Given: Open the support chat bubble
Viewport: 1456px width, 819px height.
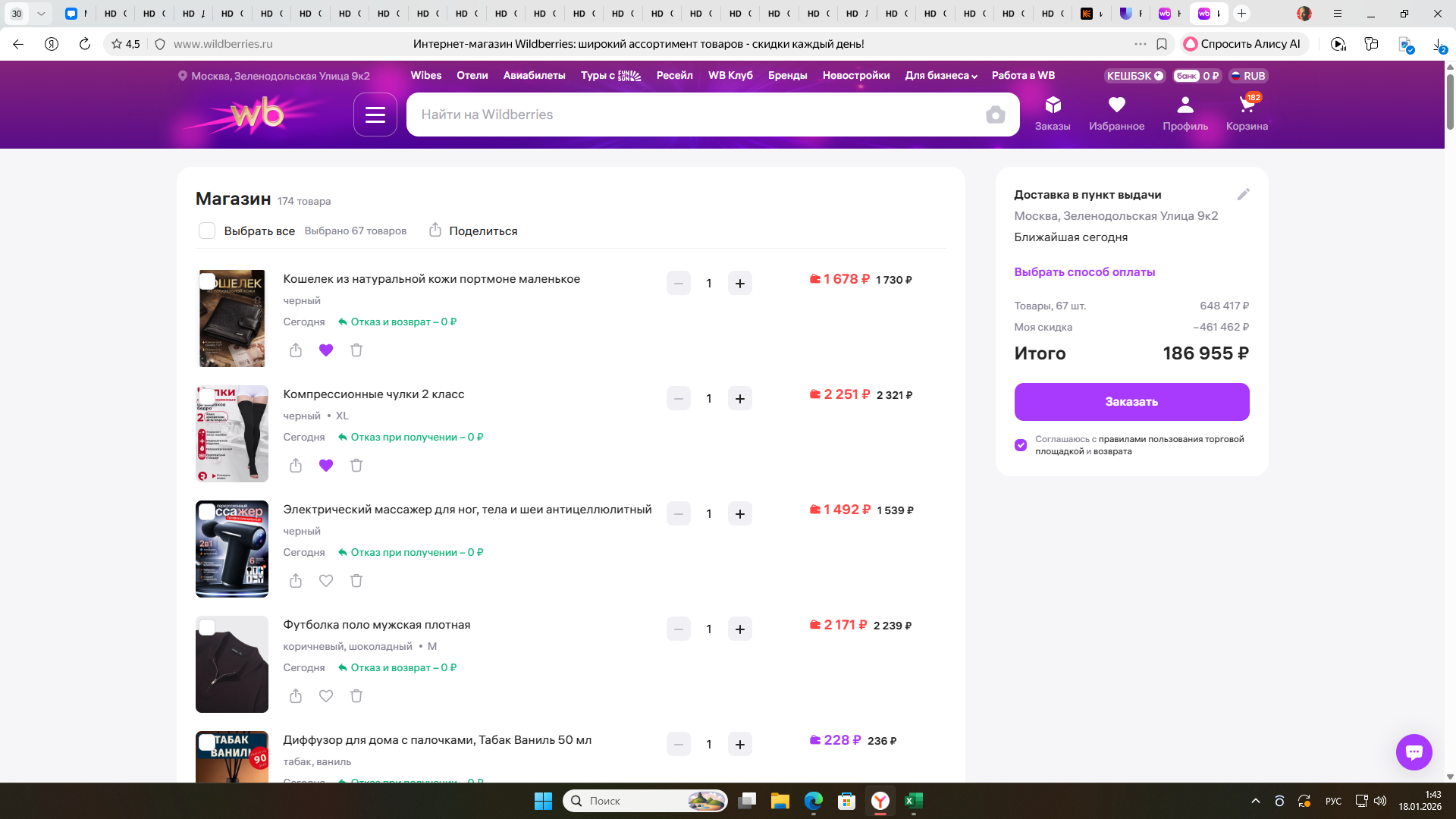Looking at the screenshot, I should click(x=1414, y=752).
